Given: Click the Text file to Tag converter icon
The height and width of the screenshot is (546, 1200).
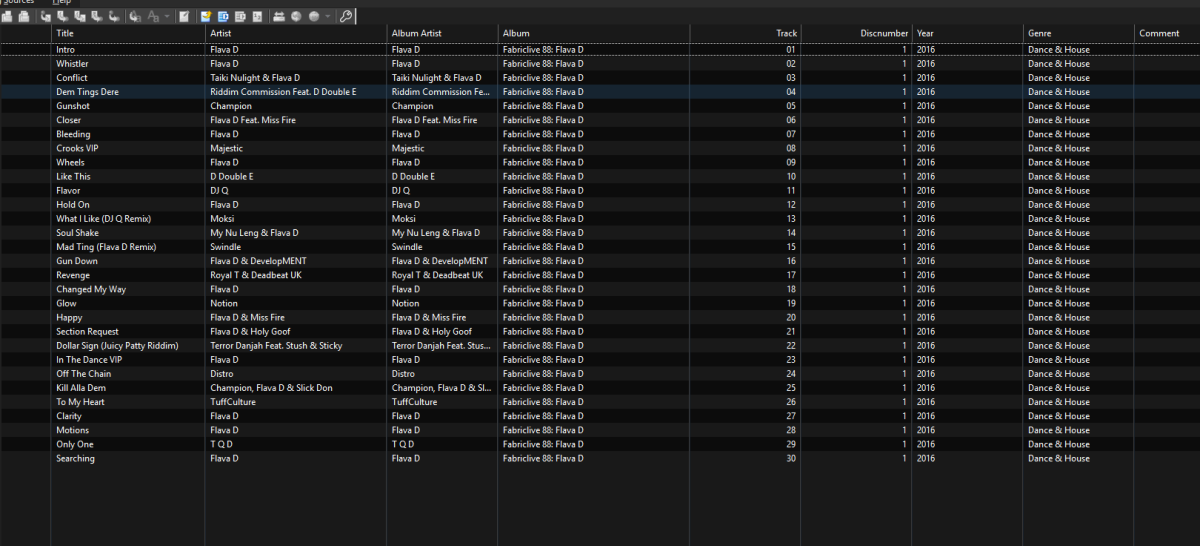Looking at the screenshot, I should (x=96, y=16).
